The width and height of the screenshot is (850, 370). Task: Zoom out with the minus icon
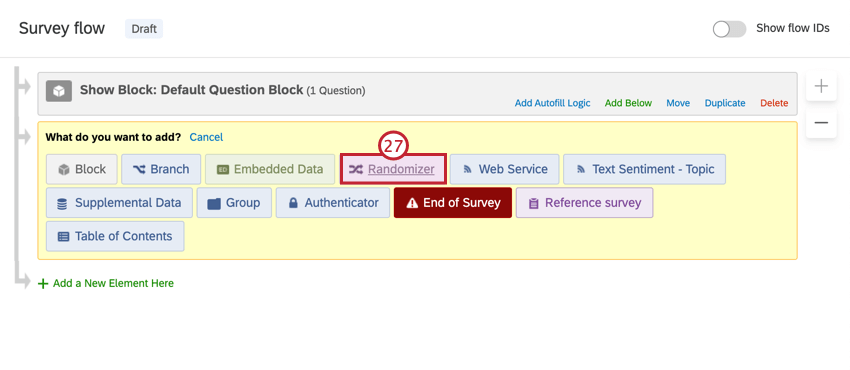pos(821,123)
